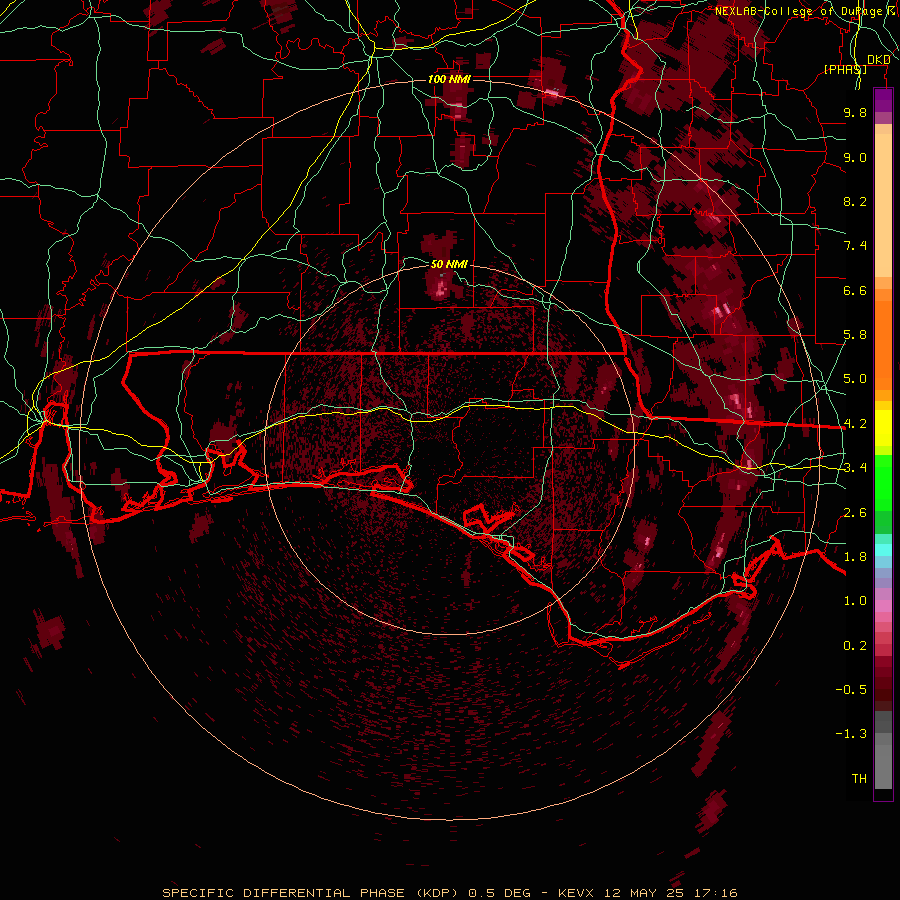Click the 5.8 value on the color scale
The image size is (900, 900).
tap(855, 335)
